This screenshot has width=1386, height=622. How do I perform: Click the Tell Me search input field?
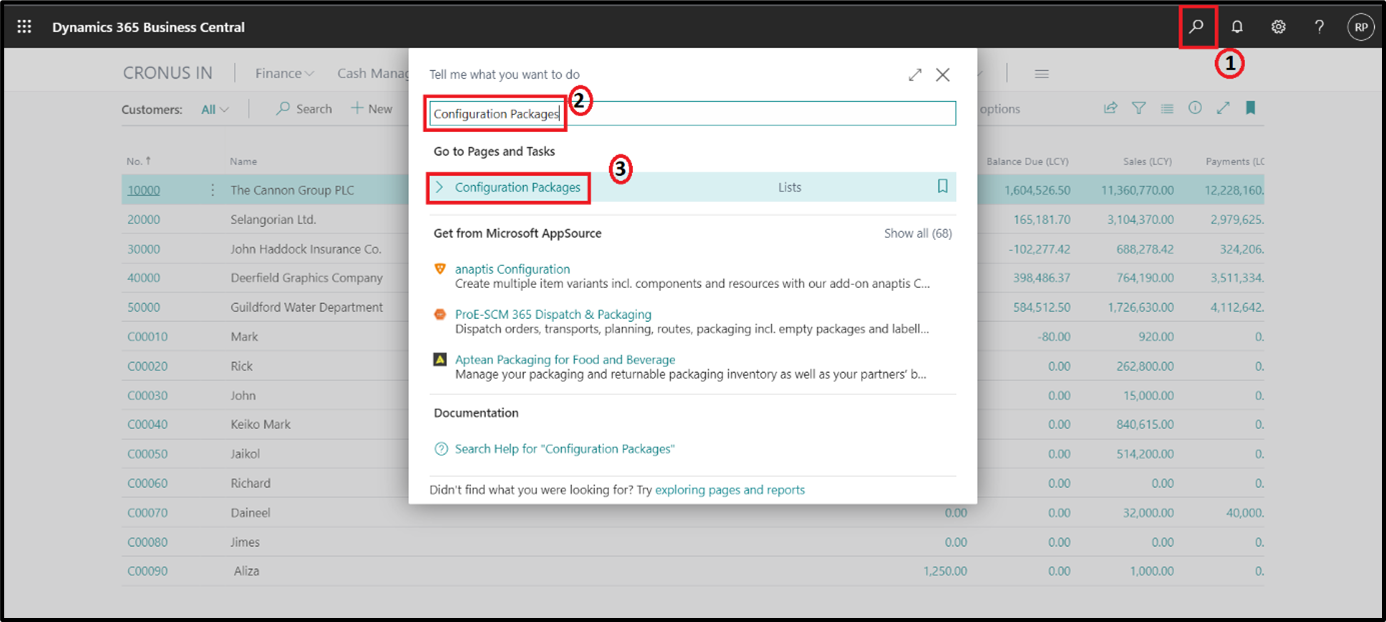tap(692, 114)
